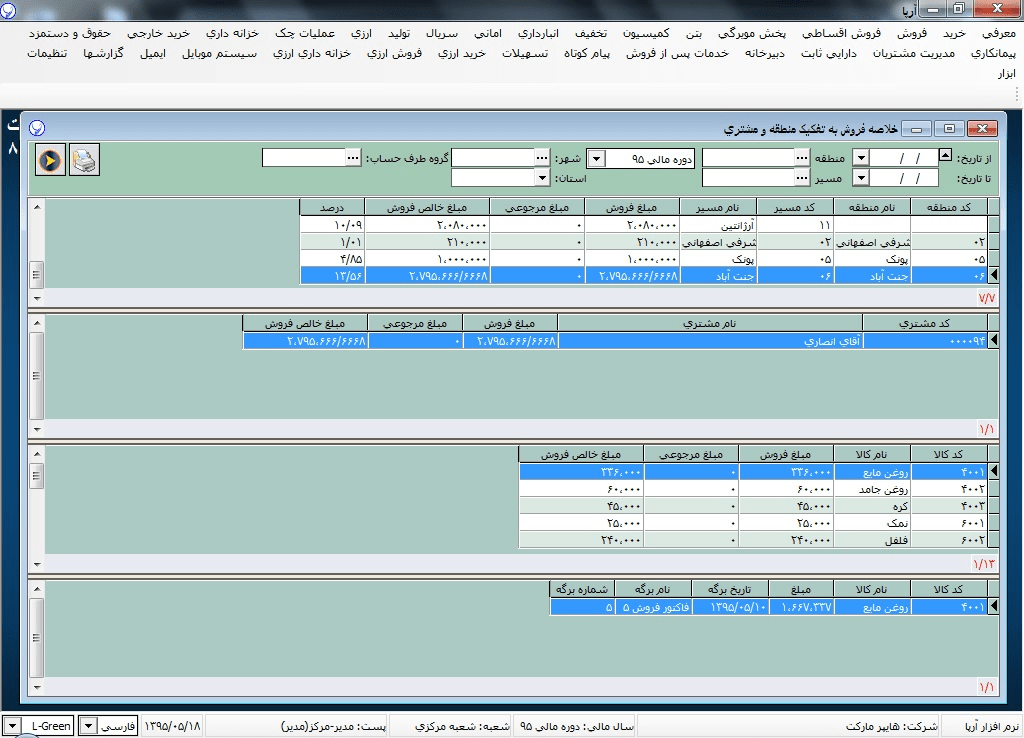Open the عملیات چک menu
The image size is (1024, 738).
point(305,33)
